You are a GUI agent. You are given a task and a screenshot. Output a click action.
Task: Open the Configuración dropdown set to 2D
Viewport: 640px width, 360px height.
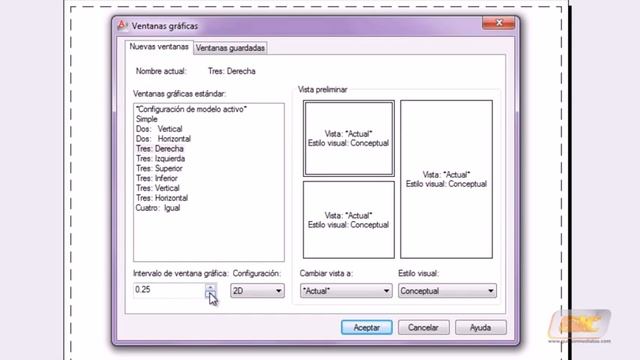click(x=257, y=291)
